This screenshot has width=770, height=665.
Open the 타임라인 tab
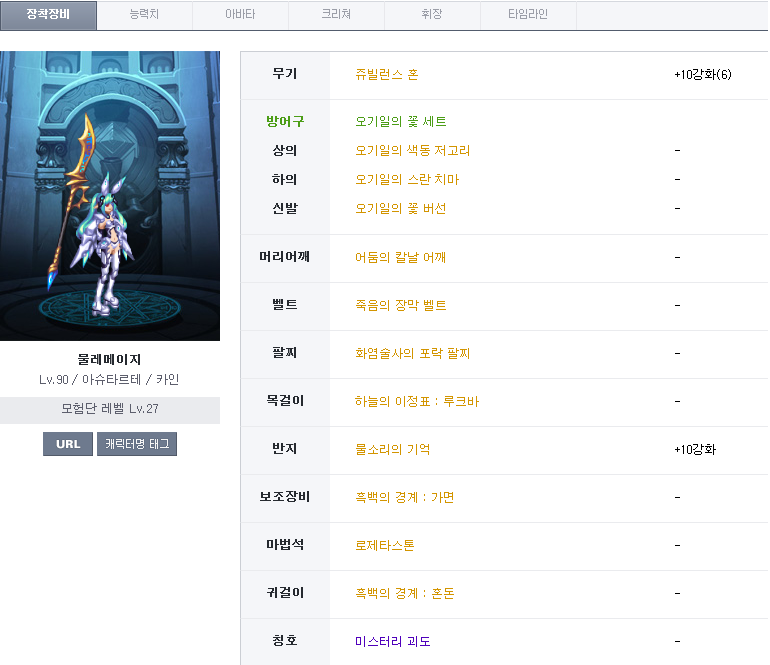pyautogui.click(x=528, y=15)
